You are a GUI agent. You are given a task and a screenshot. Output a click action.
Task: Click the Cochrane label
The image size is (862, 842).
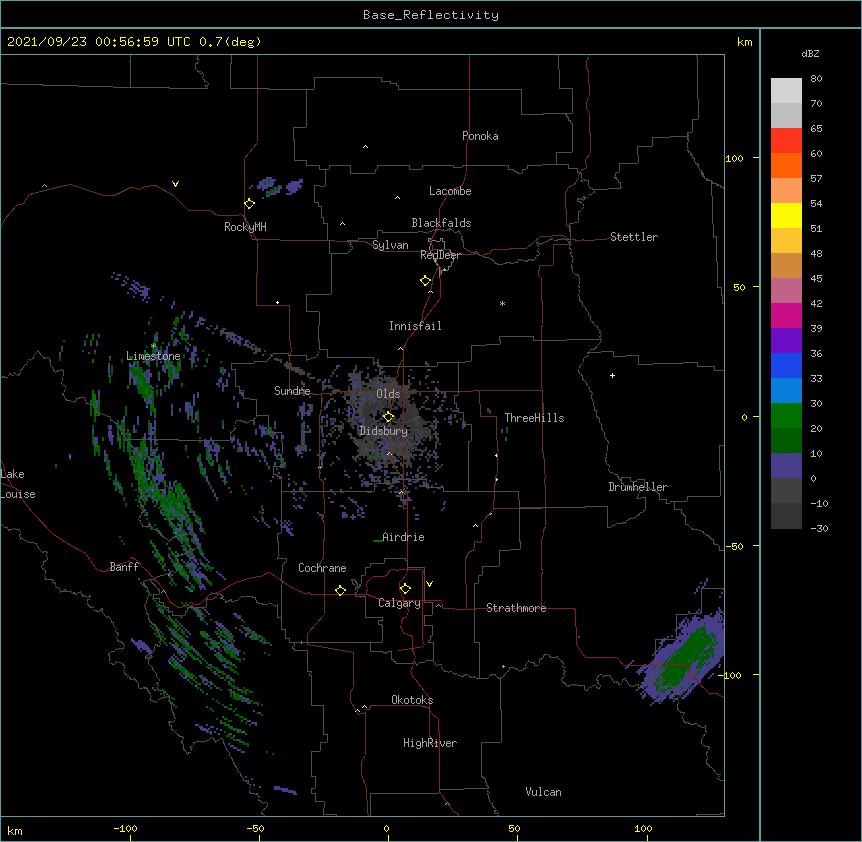point(322,568)
